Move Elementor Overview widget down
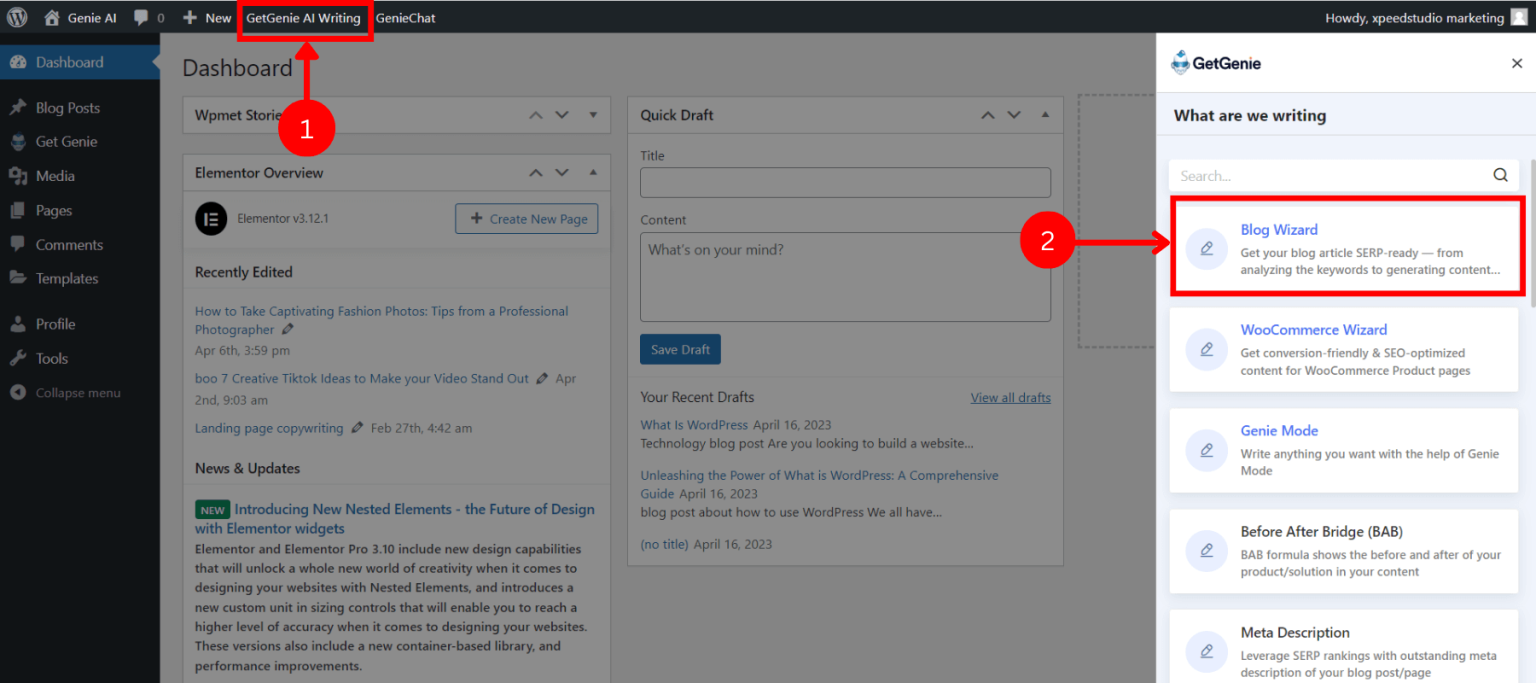Screen dimensions: 1536x683 tap(562, 173)
